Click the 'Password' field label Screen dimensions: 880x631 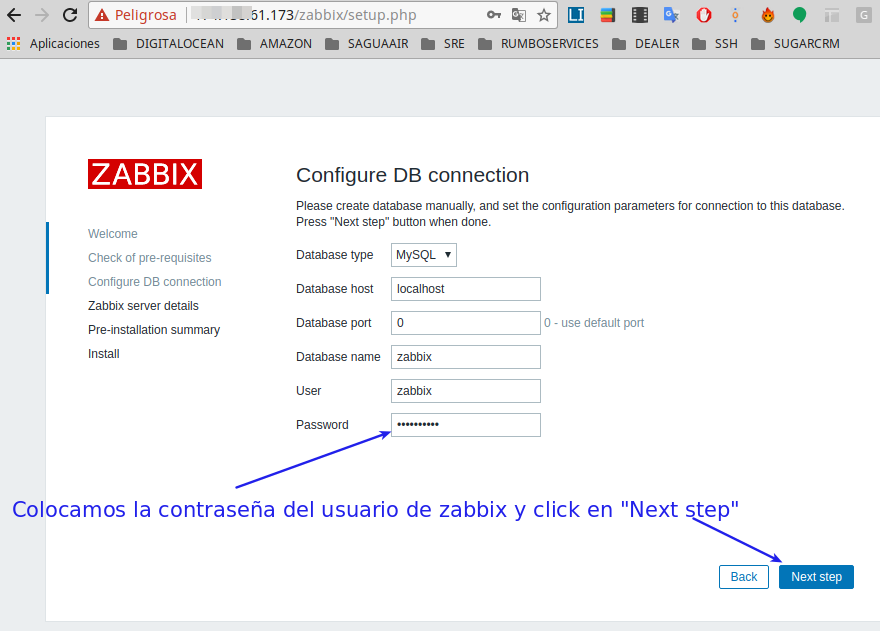[x=322, y=425]
